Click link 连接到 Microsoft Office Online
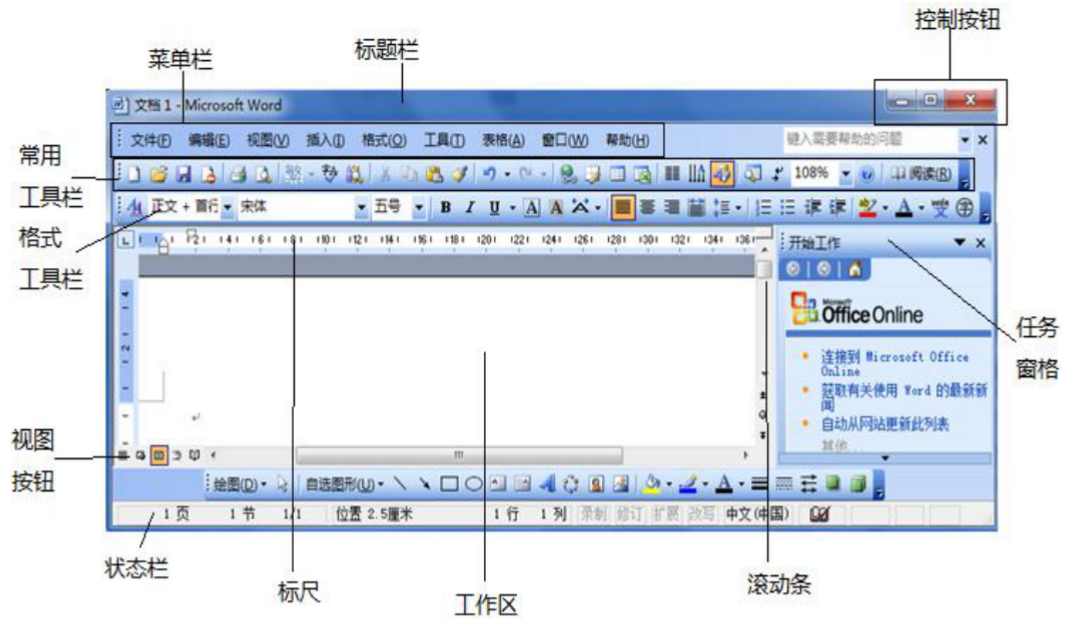Screen dimensions: 1074x632 coord(895,364)
